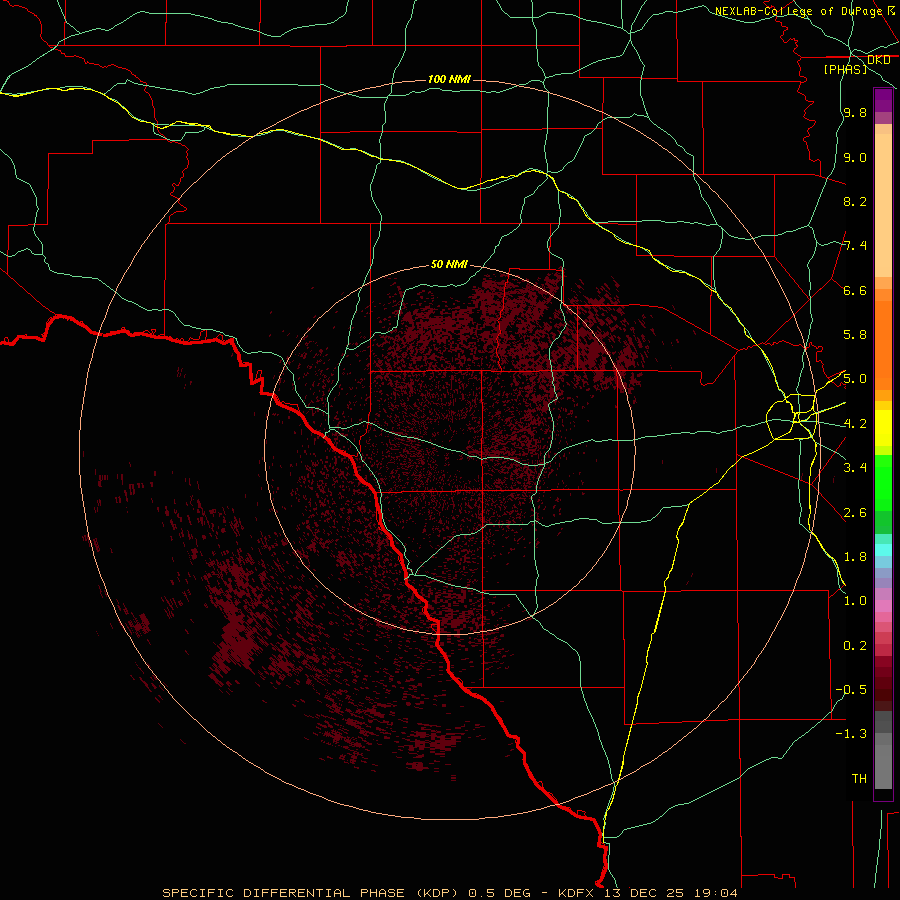
Task: Click the "TH" threshold label on the scale
Action: (859, 779)
